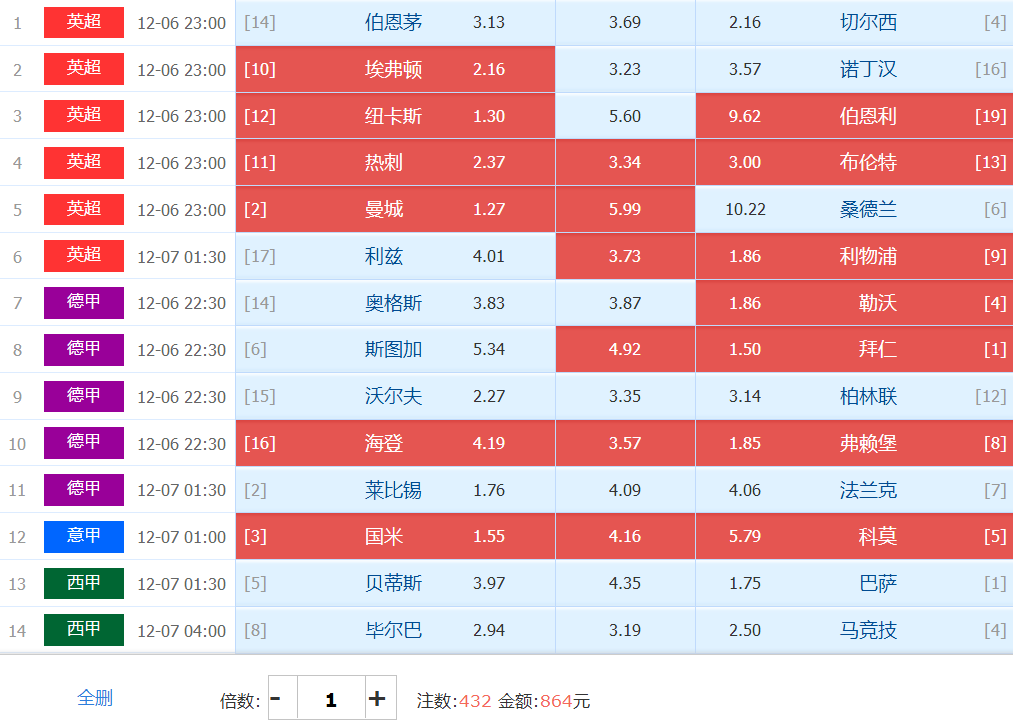Image resolution: width=1013 pixels, height=721 pixels.
Task: Choose the 3.35 draw odds in the 沃尔夫 match
Action: (624, 396)
